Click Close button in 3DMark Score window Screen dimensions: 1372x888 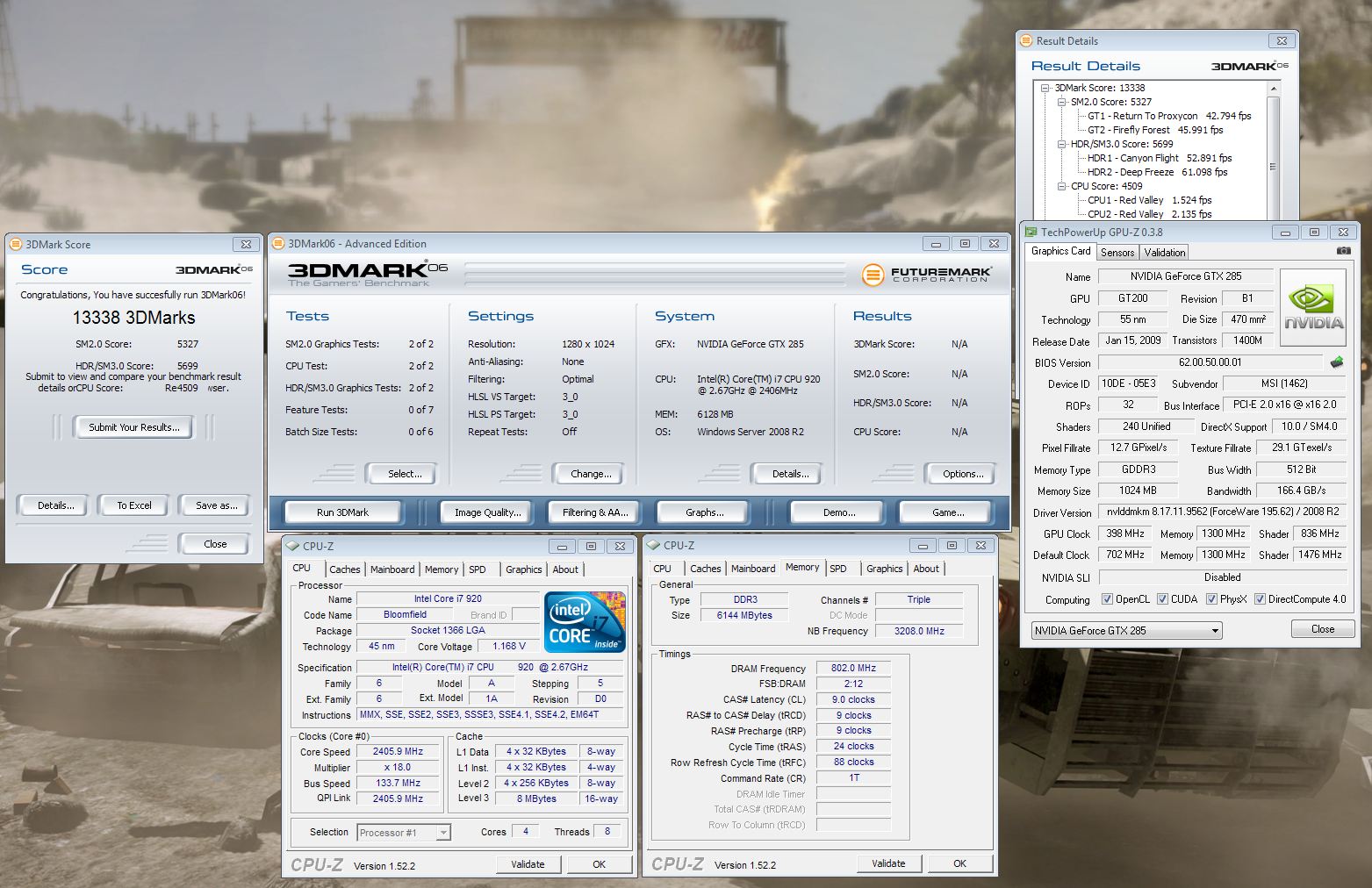pyautogui.click(x=215, y=544)
